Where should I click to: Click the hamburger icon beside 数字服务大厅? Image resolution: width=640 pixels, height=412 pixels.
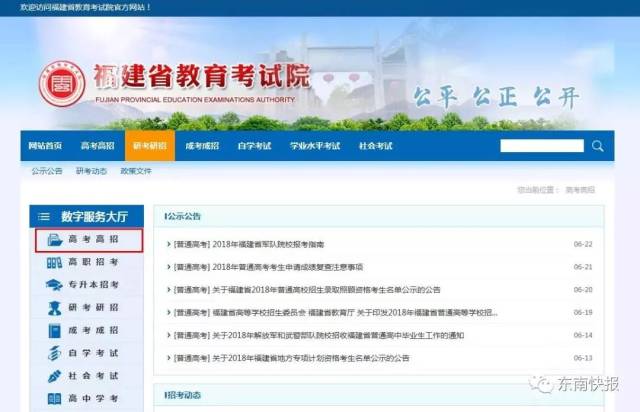44,217
